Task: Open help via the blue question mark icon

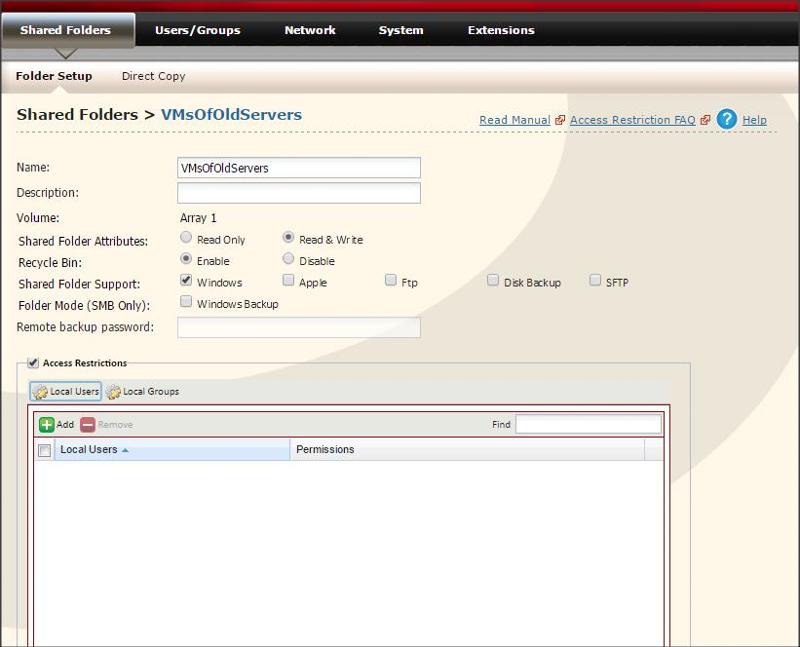Action: pos(725,120)
